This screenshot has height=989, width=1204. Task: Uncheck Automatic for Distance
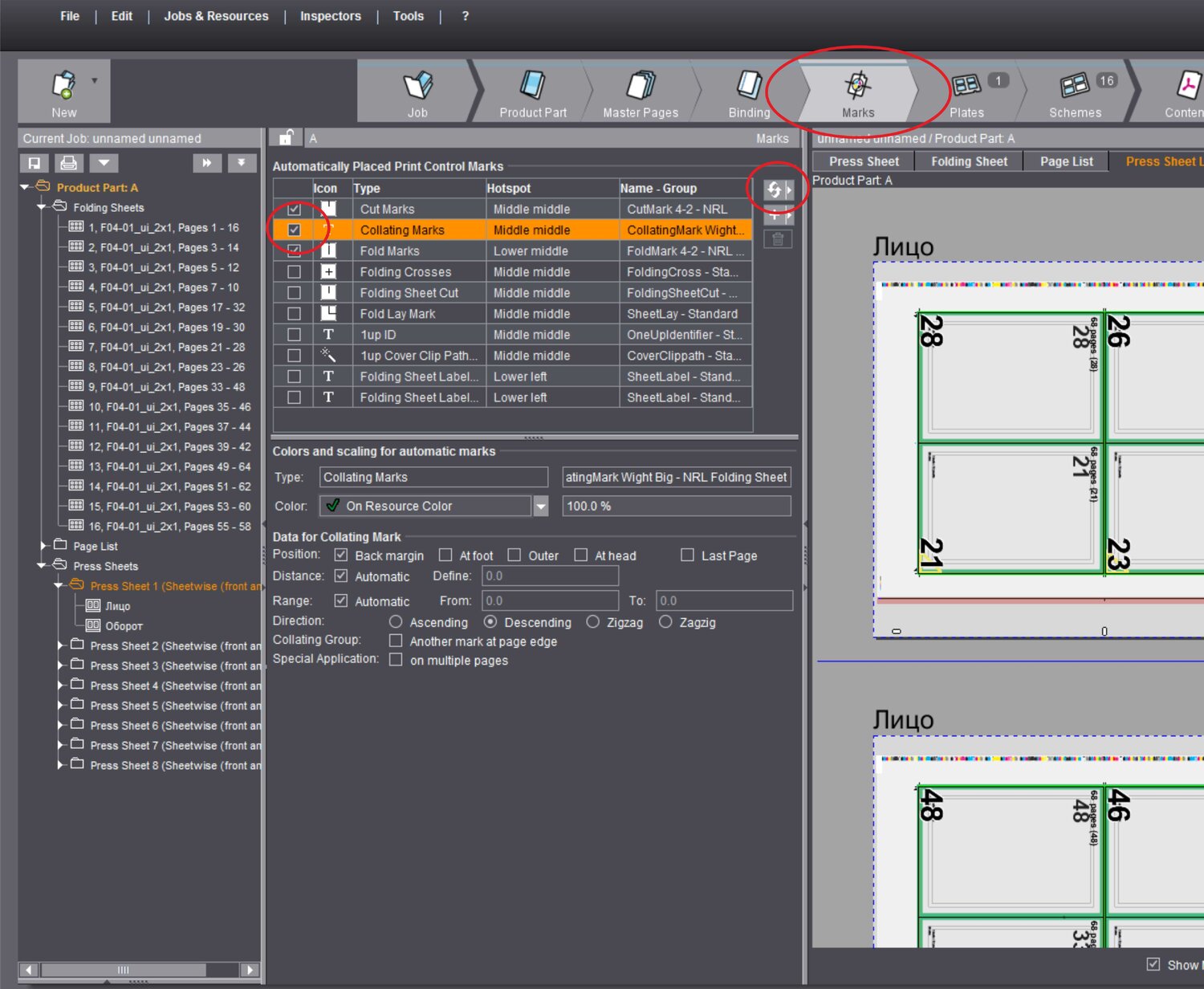click(x=341, y=576)
